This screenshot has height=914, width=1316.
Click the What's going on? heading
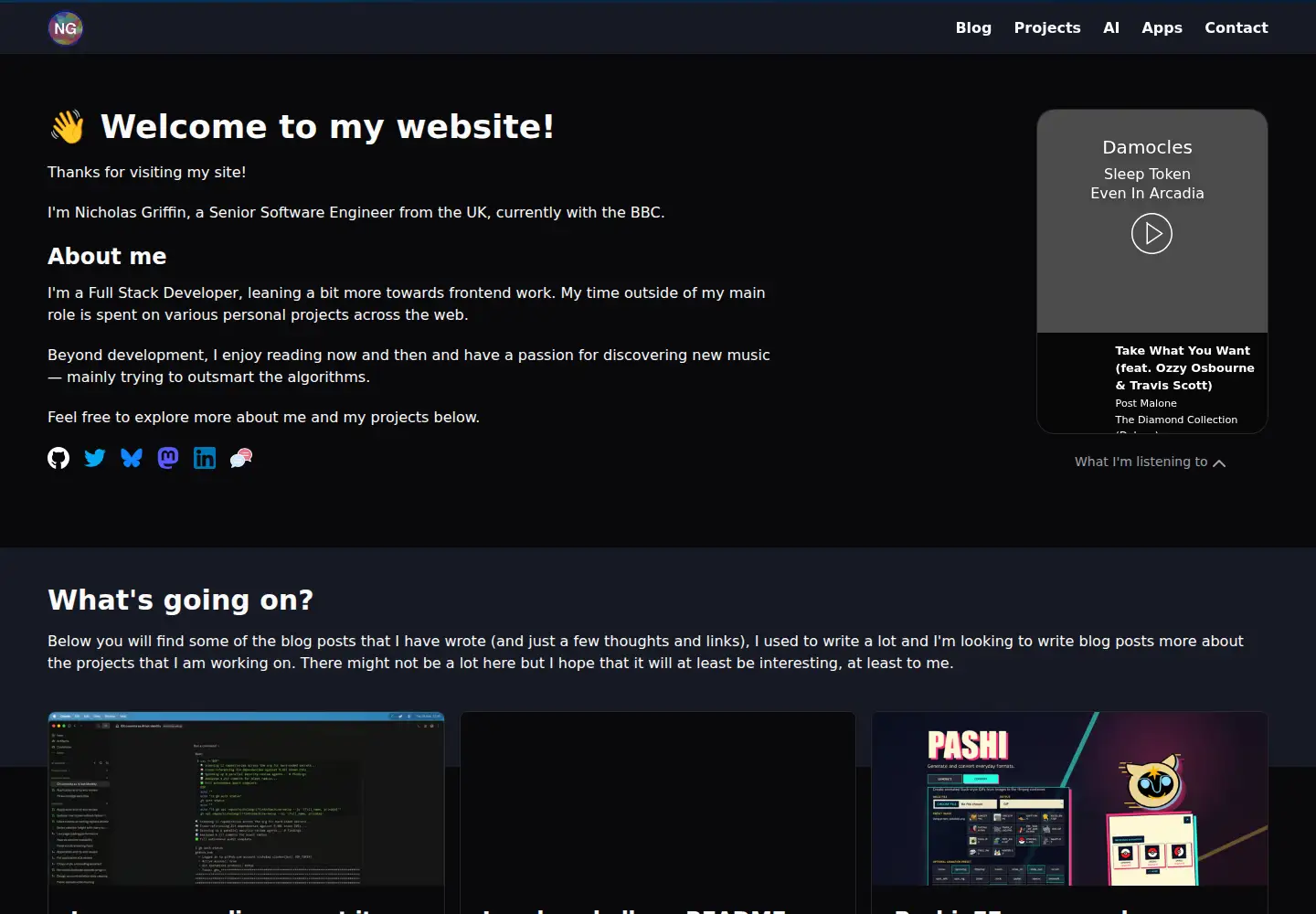(x=180, y=600)
